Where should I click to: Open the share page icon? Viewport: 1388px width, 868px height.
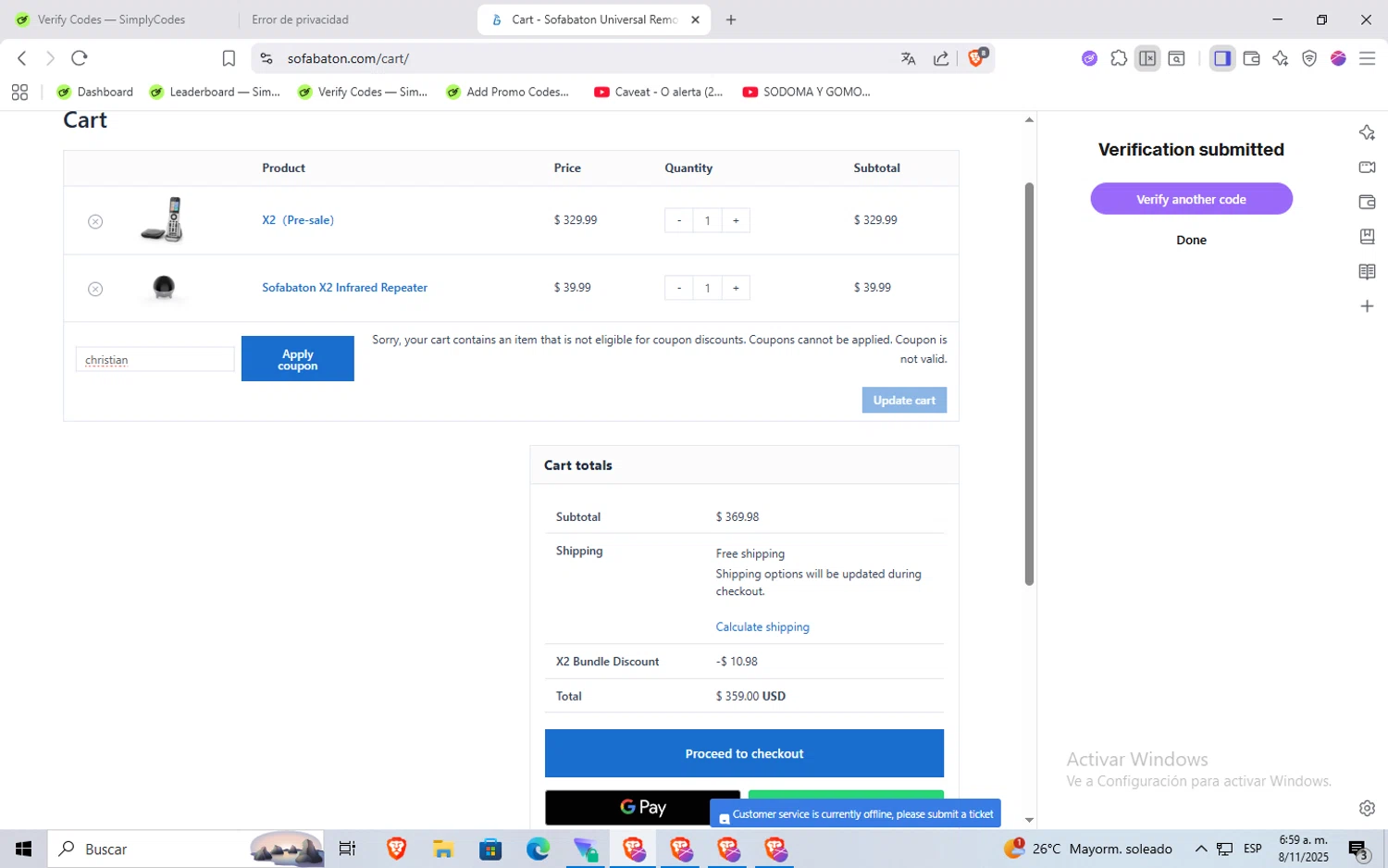[941, 58]
